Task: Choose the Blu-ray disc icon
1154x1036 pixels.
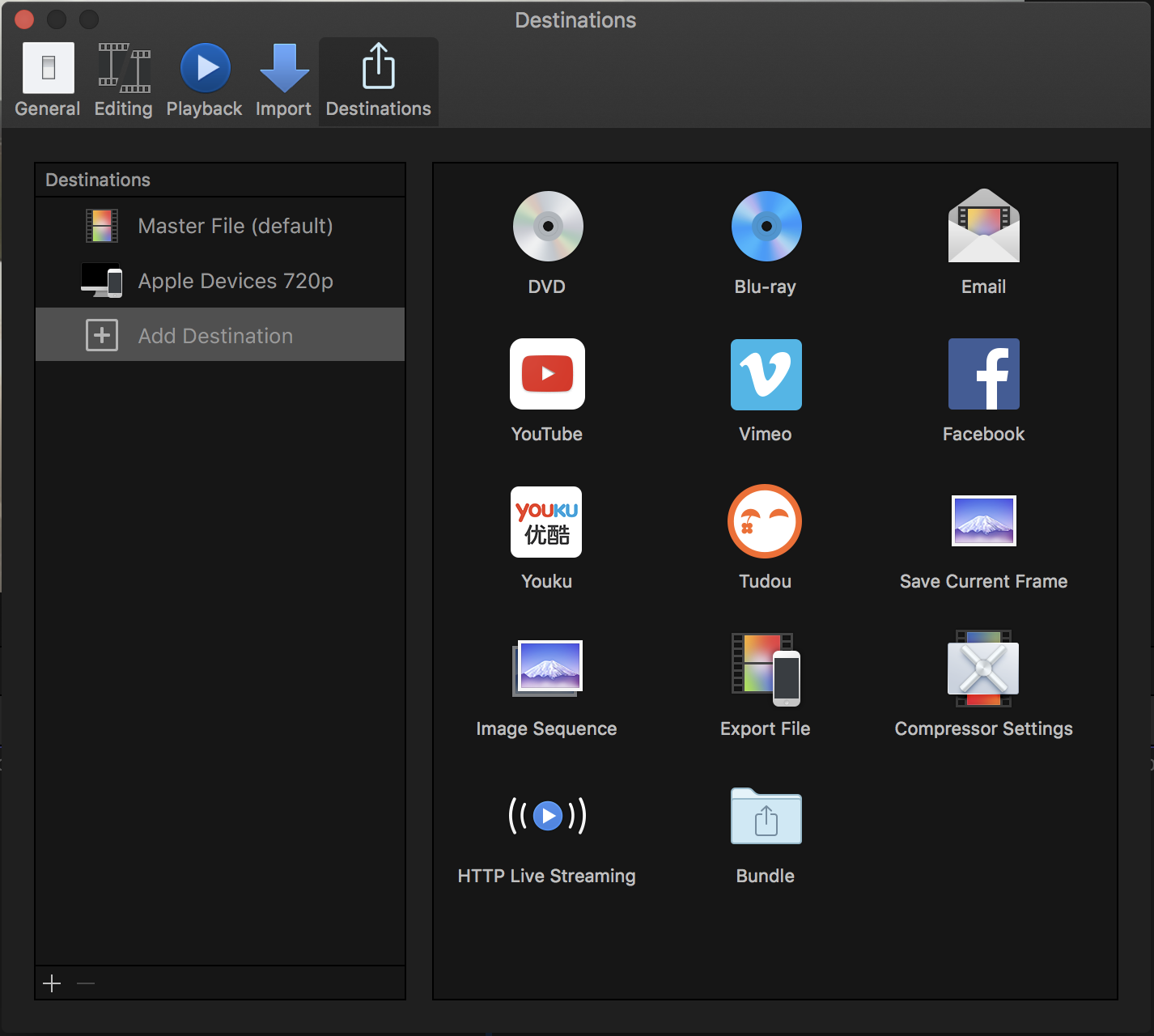Action: [766, 227]
